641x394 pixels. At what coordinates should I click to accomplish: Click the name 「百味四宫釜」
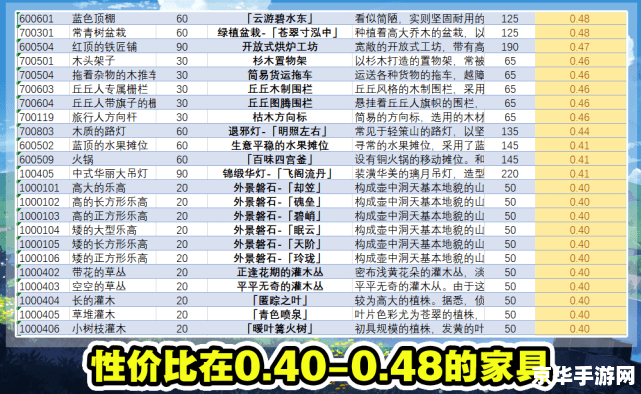point(280,160)
